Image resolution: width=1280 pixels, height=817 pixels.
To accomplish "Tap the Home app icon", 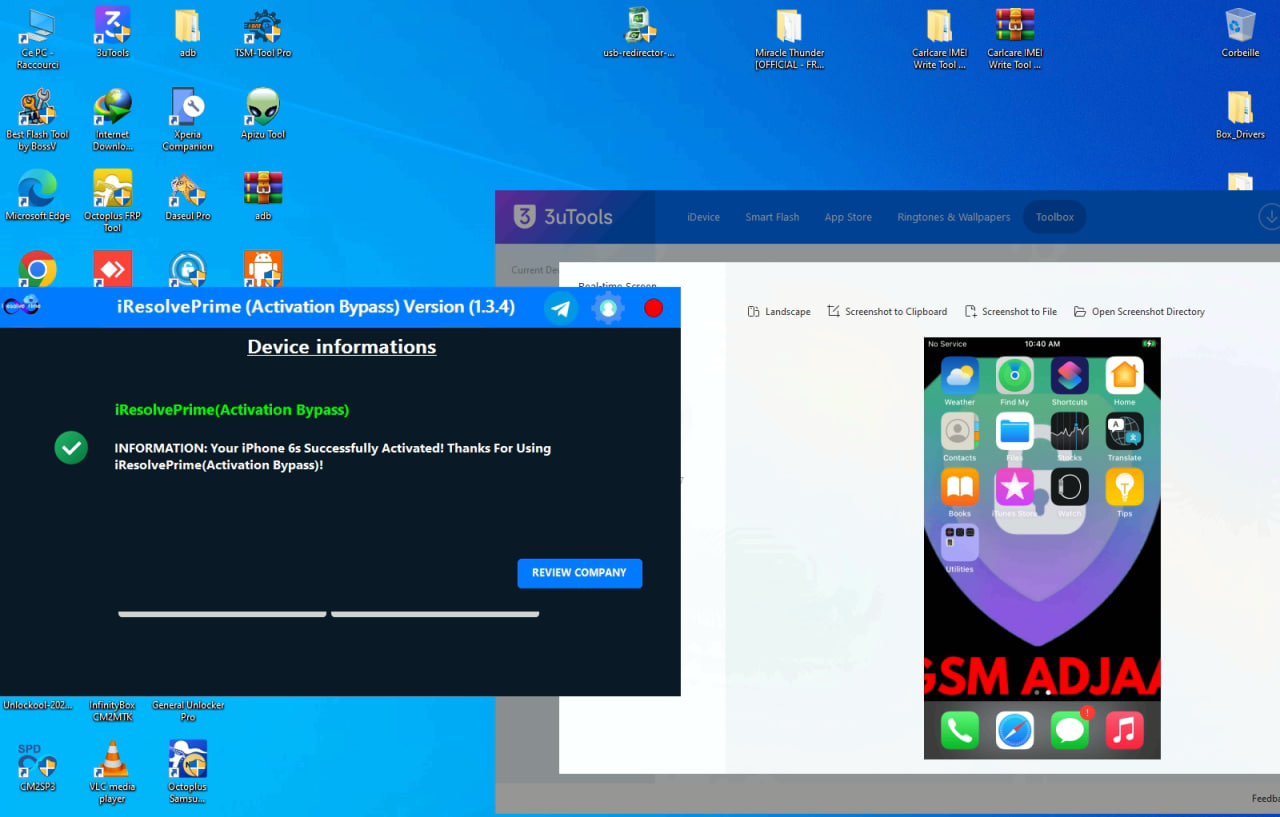I will pos(1124,377).
